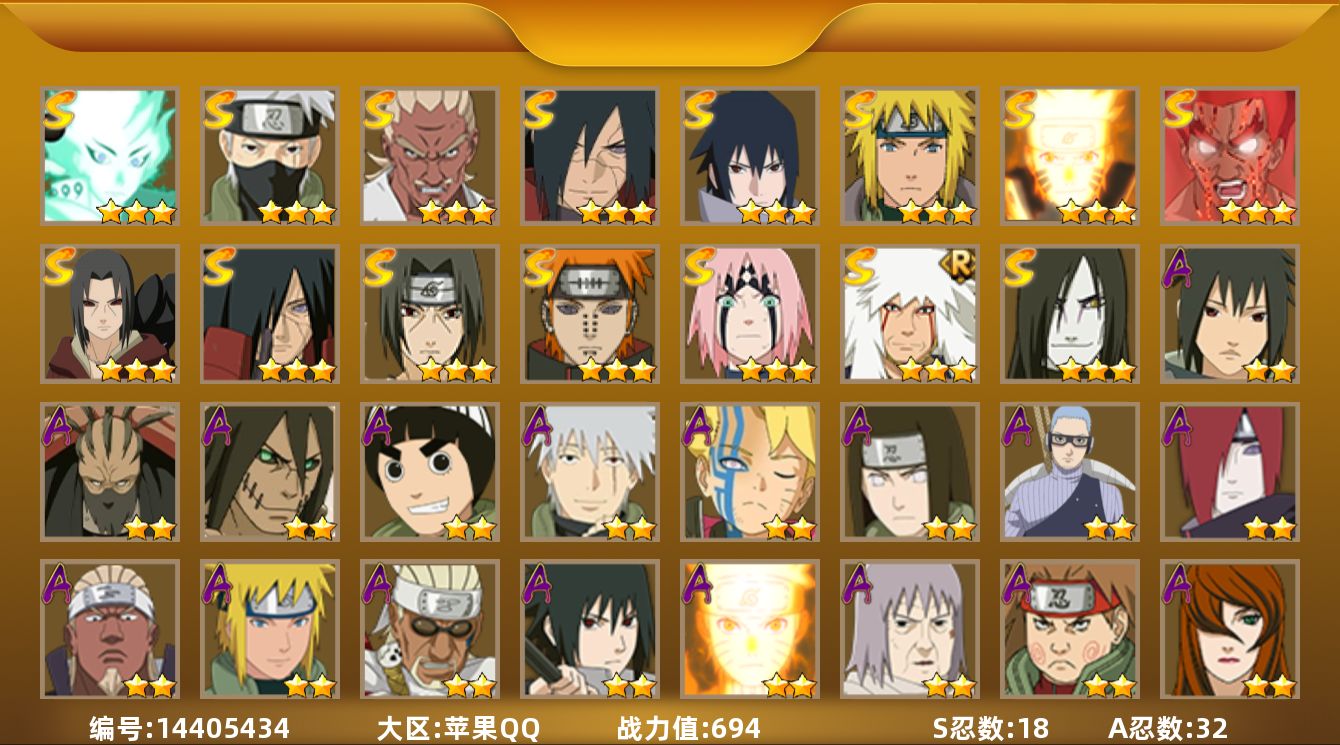Click the R badge on Jiraiya's portrait
This screenshot has width=1340, height=745.
(x=960, y=264)
